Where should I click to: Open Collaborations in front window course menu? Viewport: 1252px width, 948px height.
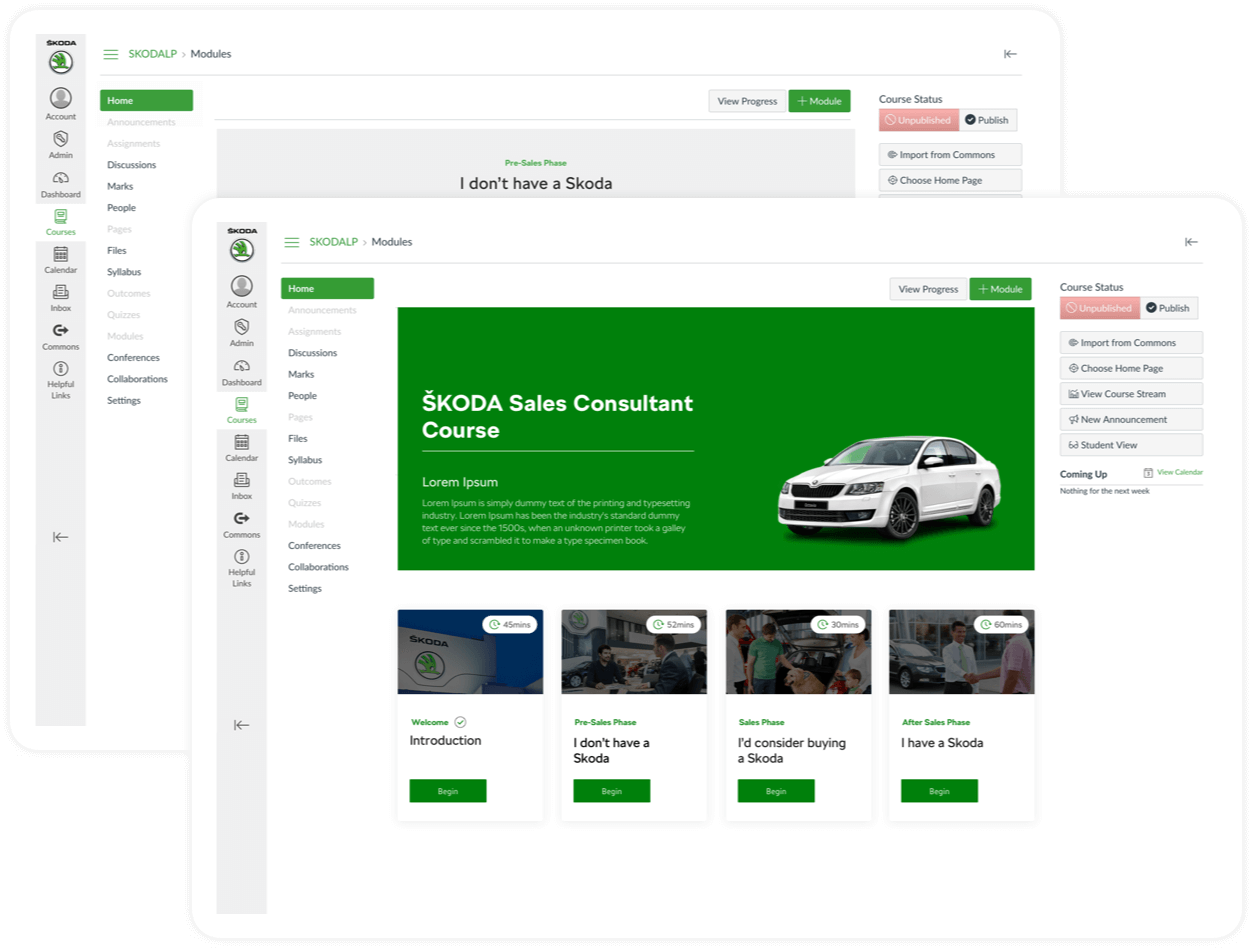(x=318, y=567)
